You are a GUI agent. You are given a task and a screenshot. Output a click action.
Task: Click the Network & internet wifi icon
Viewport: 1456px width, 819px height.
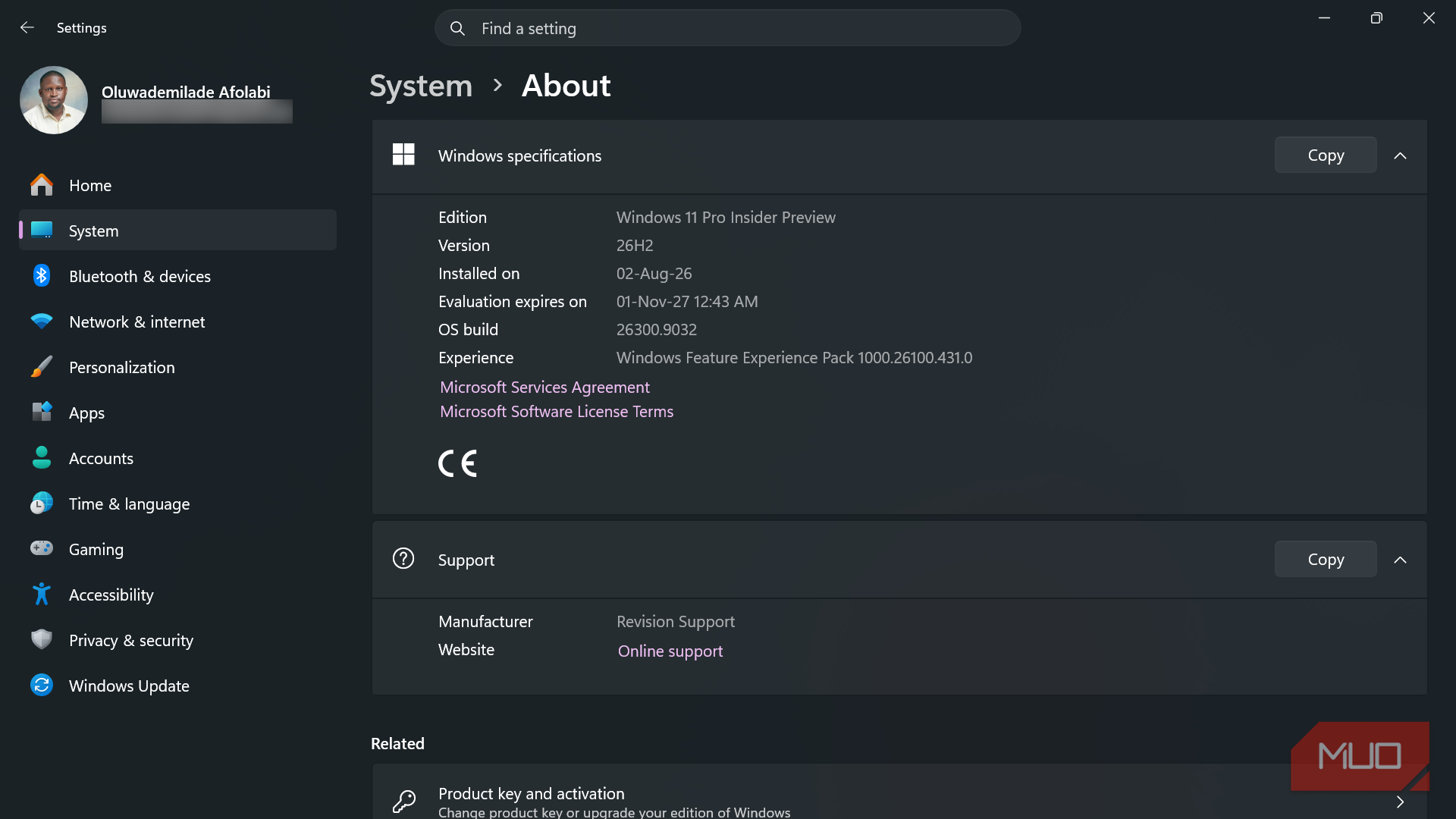42,322
